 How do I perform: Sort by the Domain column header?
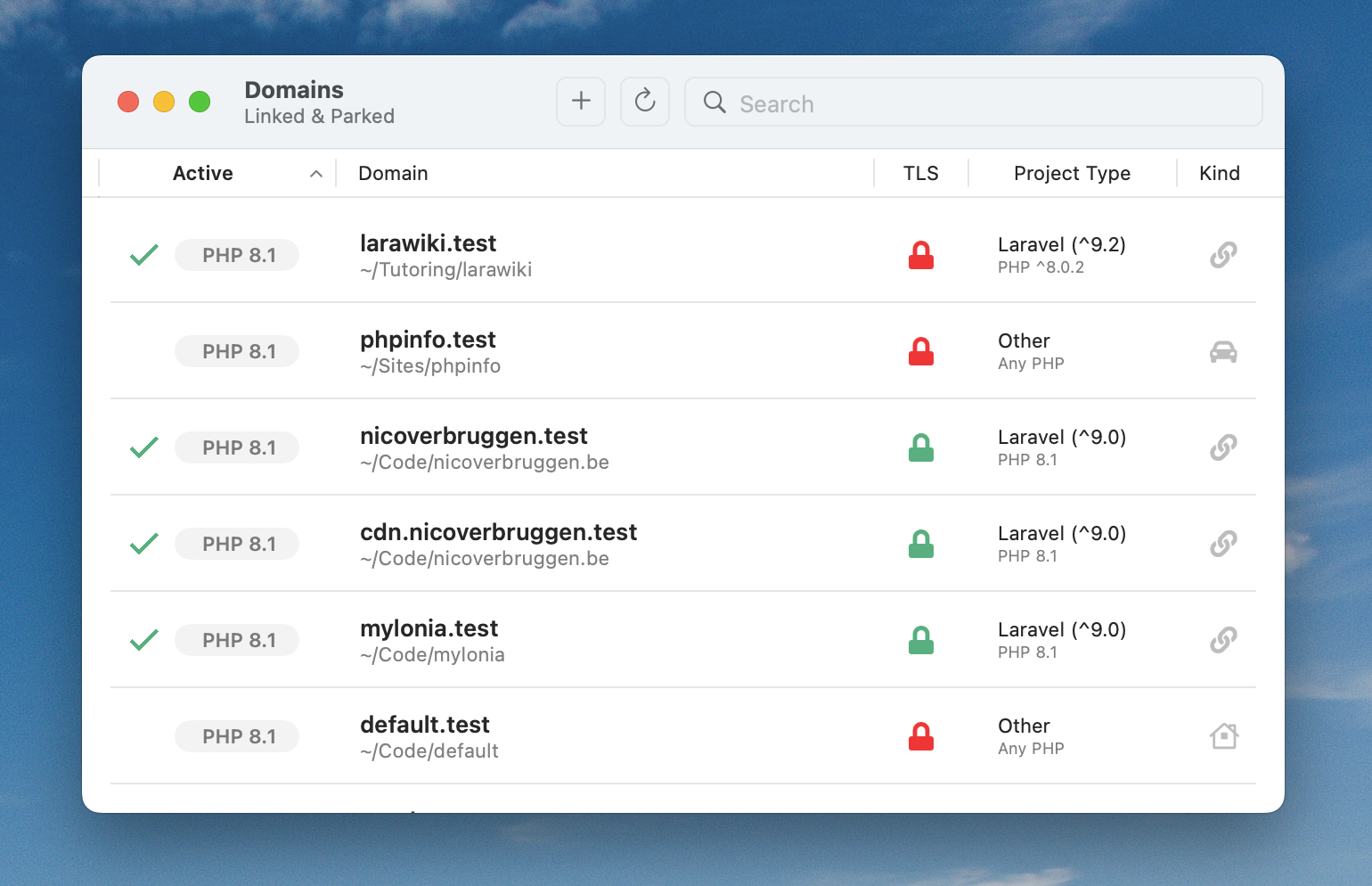[393, 173]
